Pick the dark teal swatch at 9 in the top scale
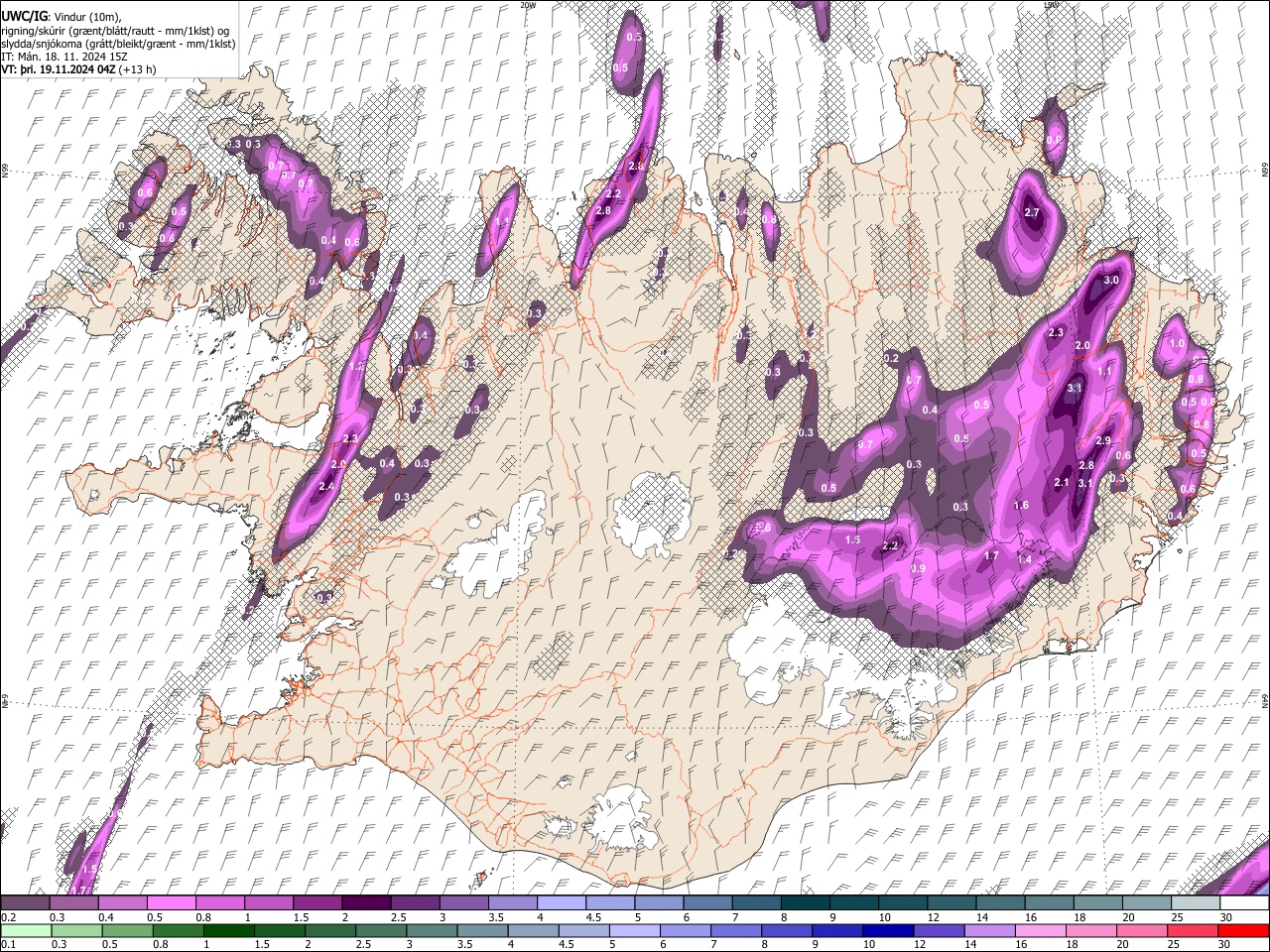 point(853,903)
